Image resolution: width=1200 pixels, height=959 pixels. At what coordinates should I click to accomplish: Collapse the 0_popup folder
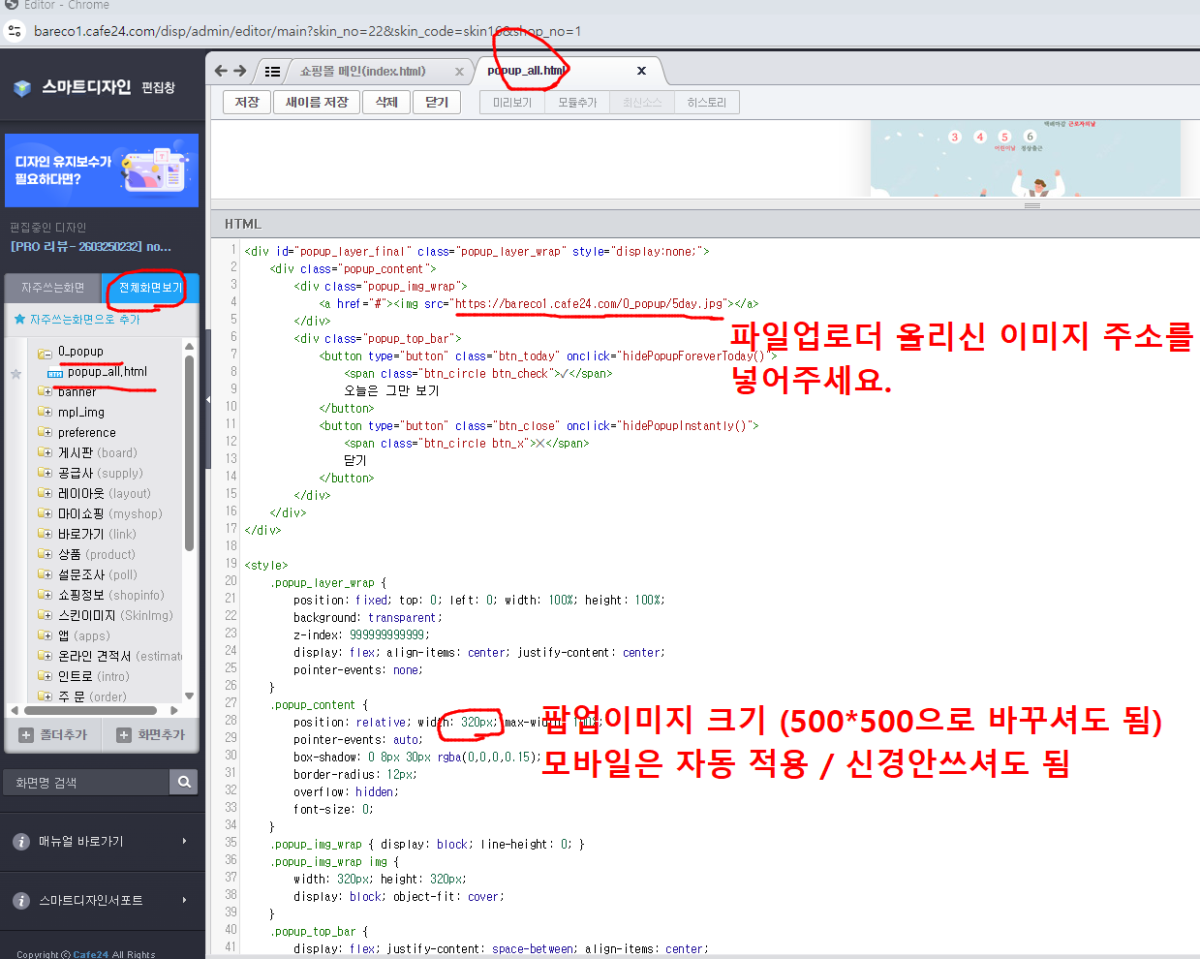[45, 352]
